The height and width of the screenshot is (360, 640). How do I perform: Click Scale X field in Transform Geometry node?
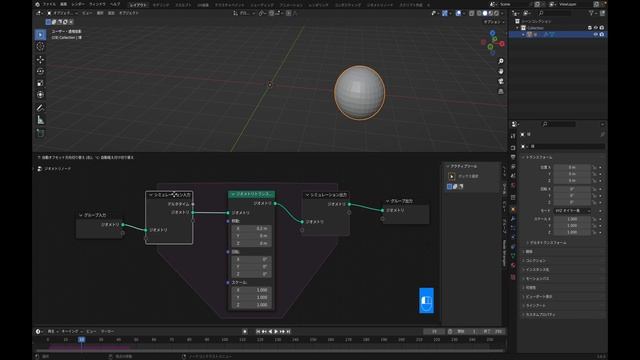251,290
